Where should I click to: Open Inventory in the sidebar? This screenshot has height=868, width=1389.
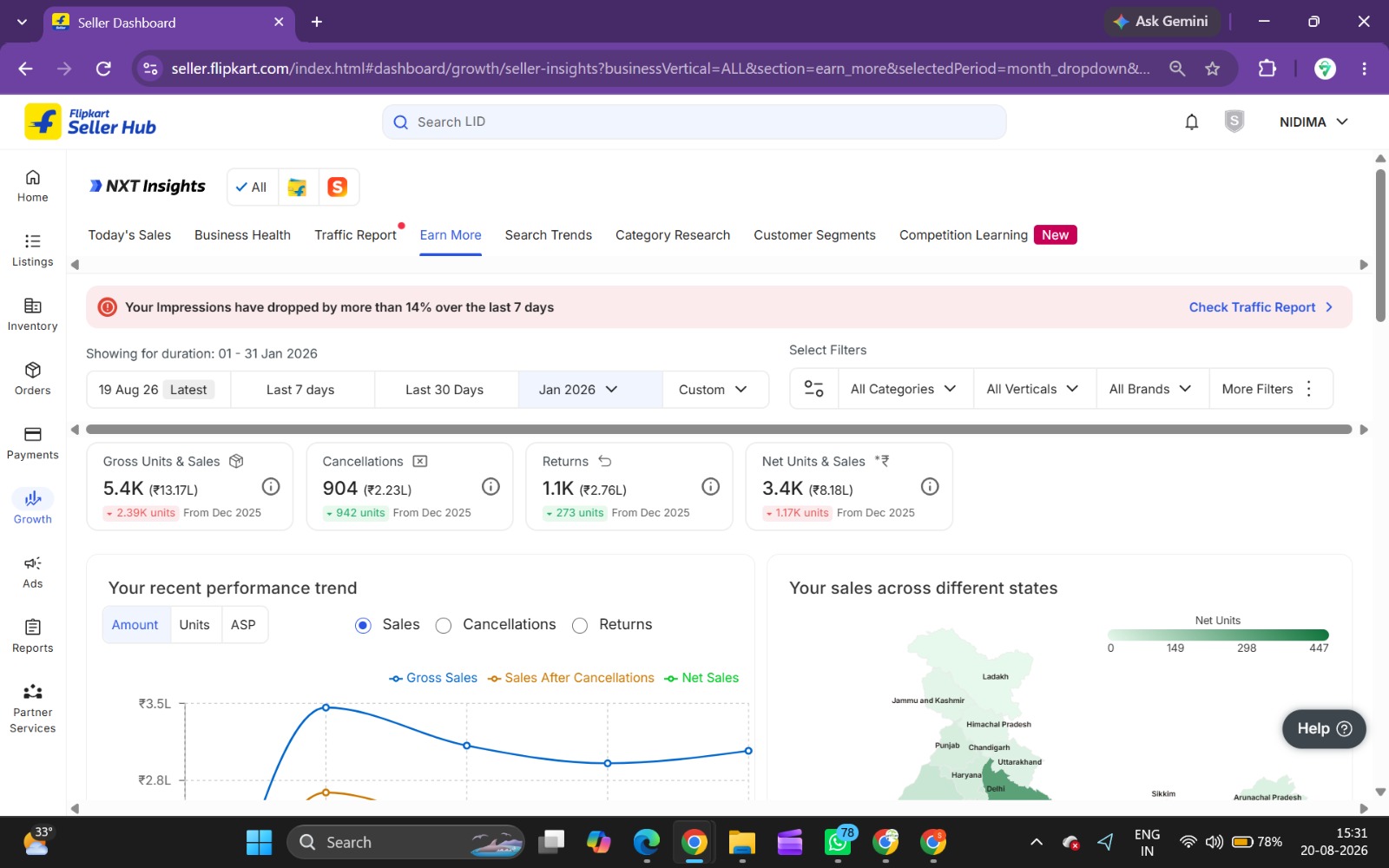click(x=32, y=314)
